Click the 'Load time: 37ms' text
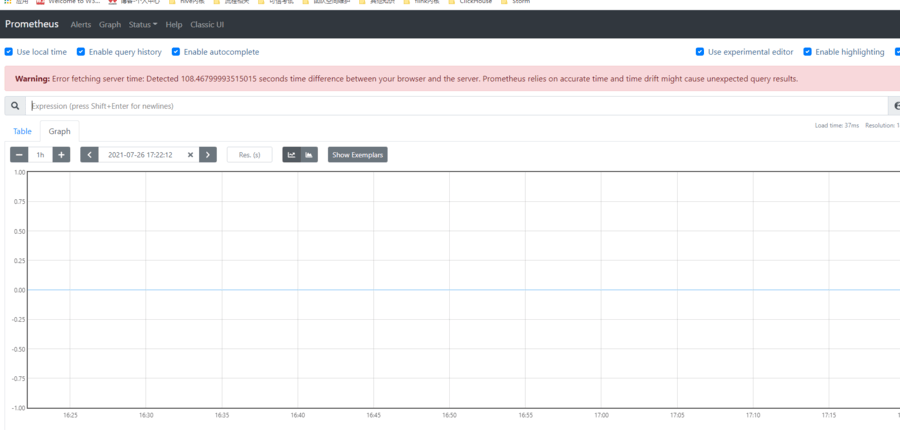 click(x=837, y=126)
